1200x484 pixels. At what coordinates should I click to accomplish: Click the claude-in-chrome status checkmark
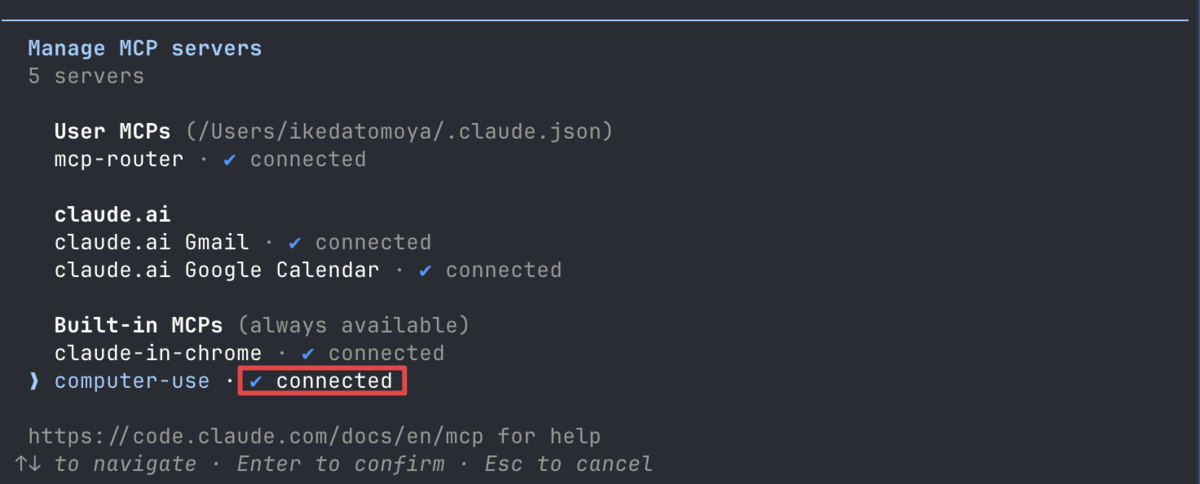coord(308,354)
